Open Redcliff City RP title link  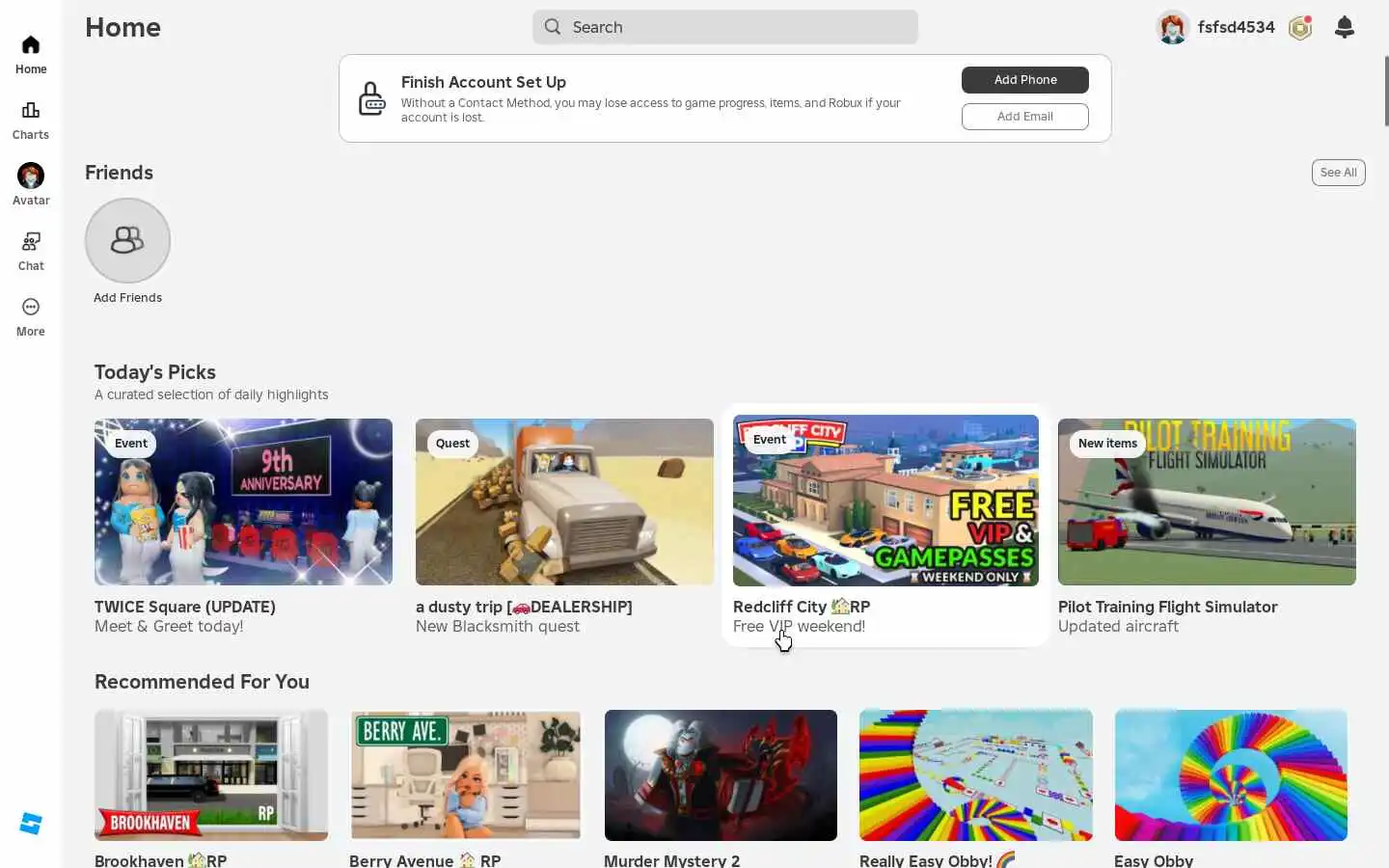802,607
